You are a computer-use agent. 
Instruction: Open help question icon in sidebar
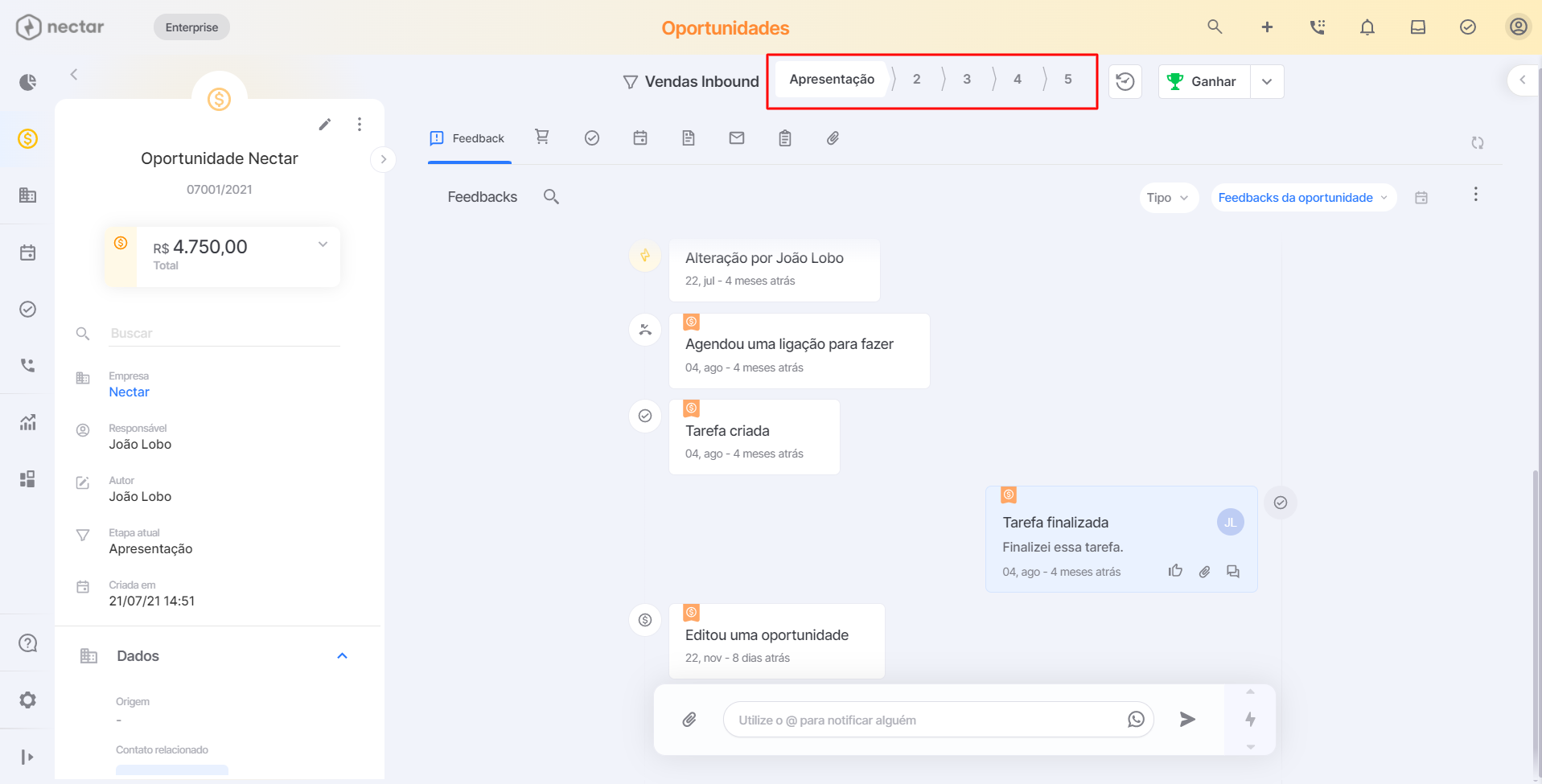[x=27, y=643]
